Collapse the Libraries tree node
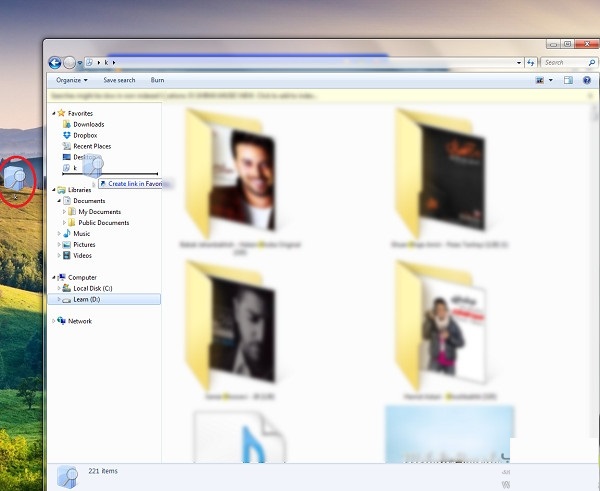600x491 pixels. click(53, 190)
